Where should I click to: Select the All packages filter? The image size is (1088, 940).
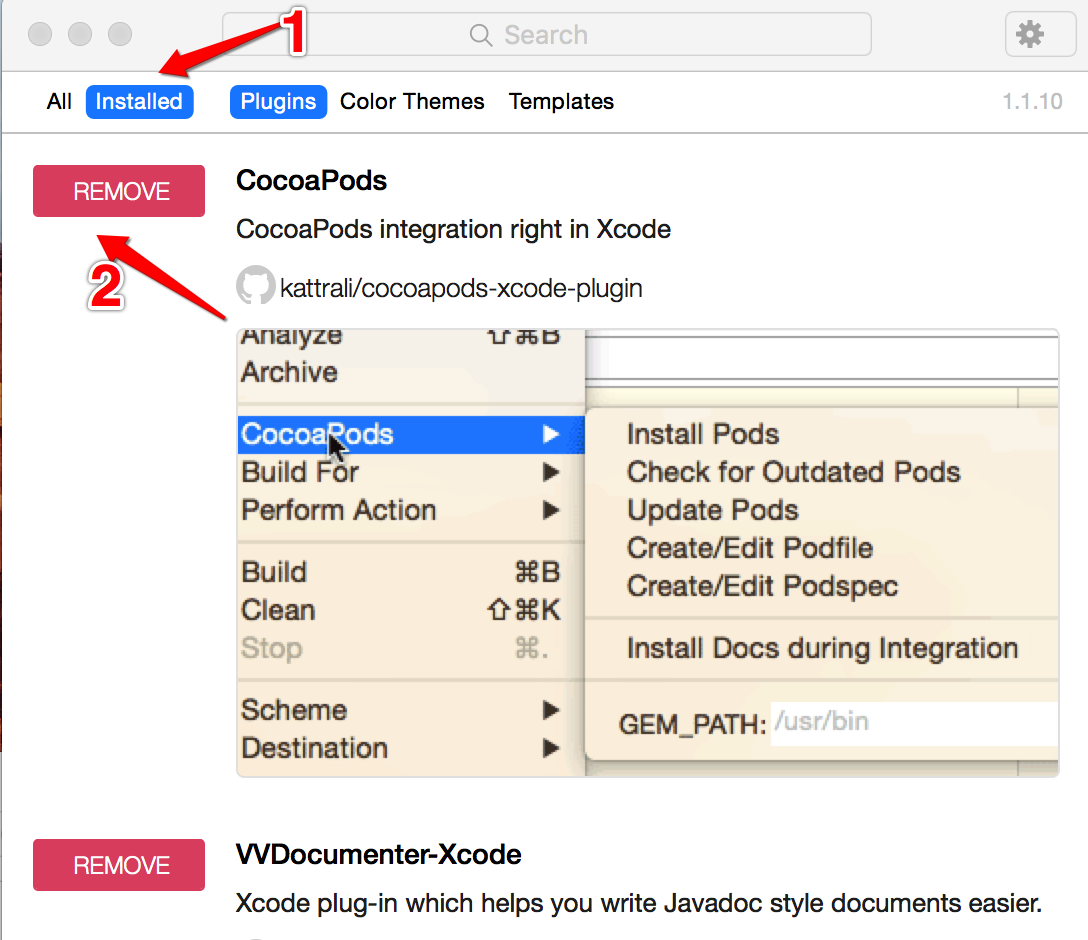click(59, 102)
